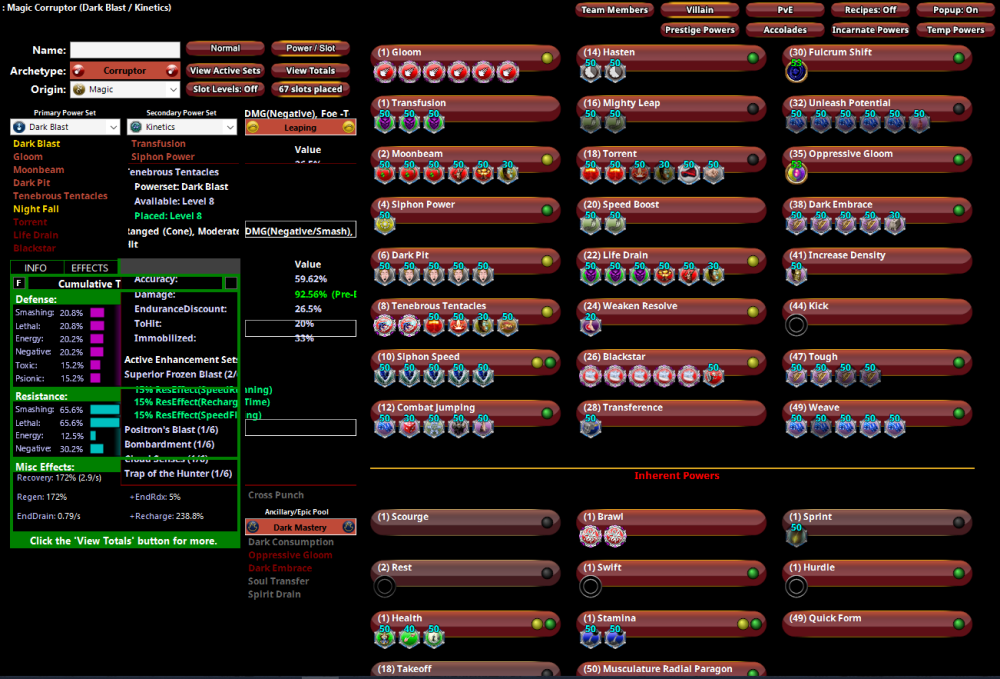Switch to the INFO tab

pyautogui.click(x=36, y=268)
